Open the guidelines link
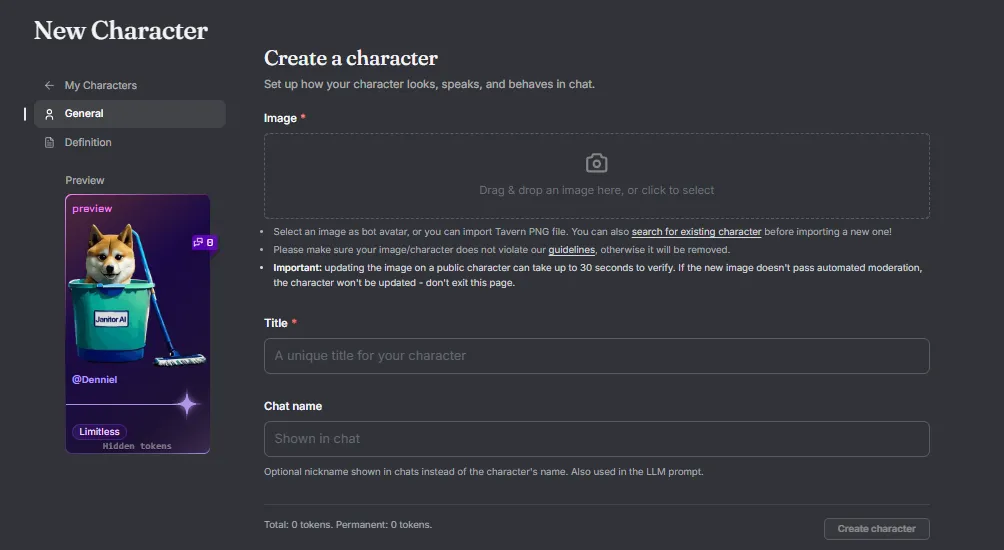The image size is (1004, 550). (x=571, y=250)
